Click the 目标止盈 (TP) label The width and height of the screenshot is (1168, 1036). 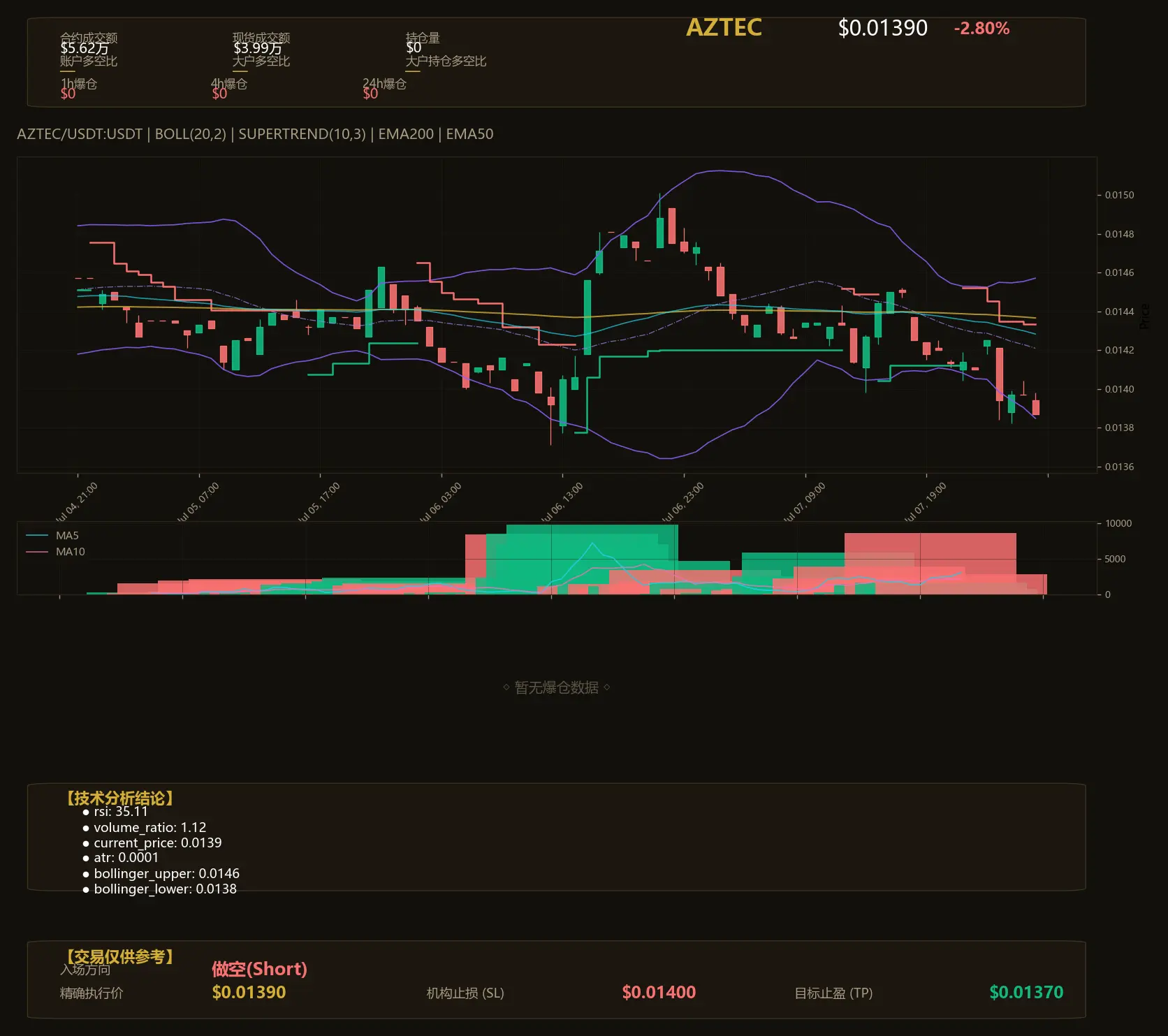coord(833,993)
